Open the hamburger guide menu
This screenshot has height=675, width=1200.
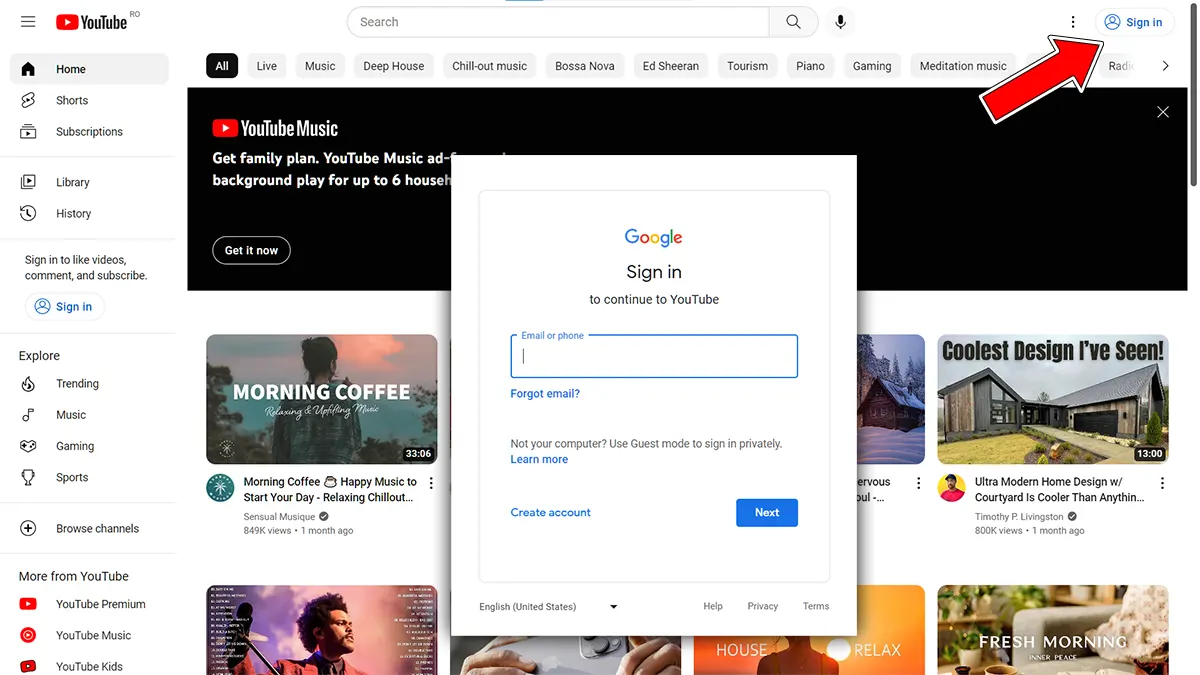28,22
